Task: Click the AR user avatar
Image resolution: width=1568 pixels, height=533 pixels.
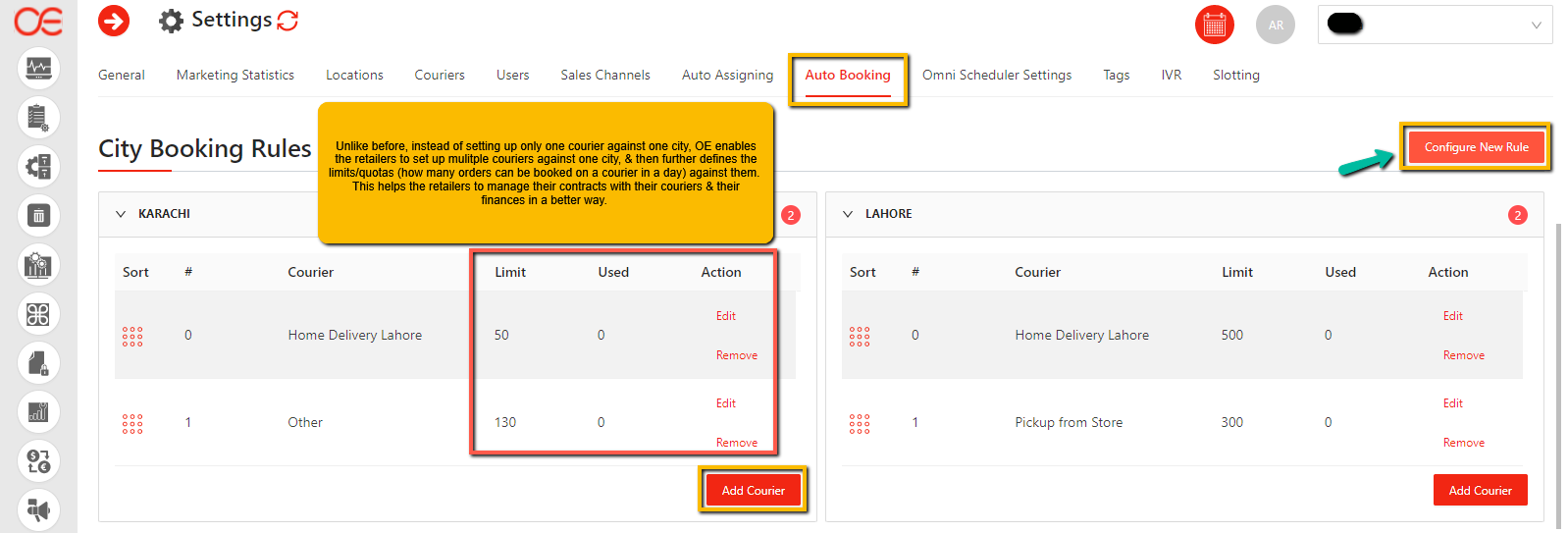Action: pyautogui.click(x=1275, y=26)
